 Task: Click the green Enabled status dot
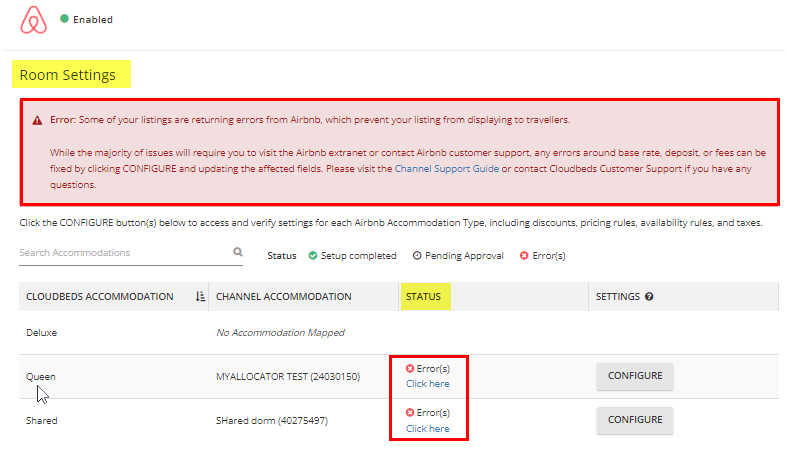(x=65, y=19)
